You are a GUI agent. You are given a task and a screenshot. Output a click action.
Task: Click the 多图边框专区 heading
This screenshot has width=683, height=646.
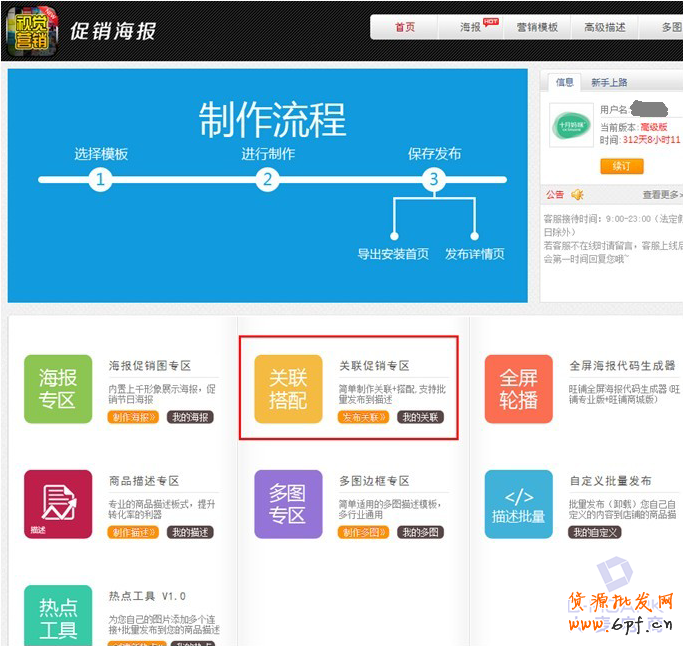pos(374,481)
